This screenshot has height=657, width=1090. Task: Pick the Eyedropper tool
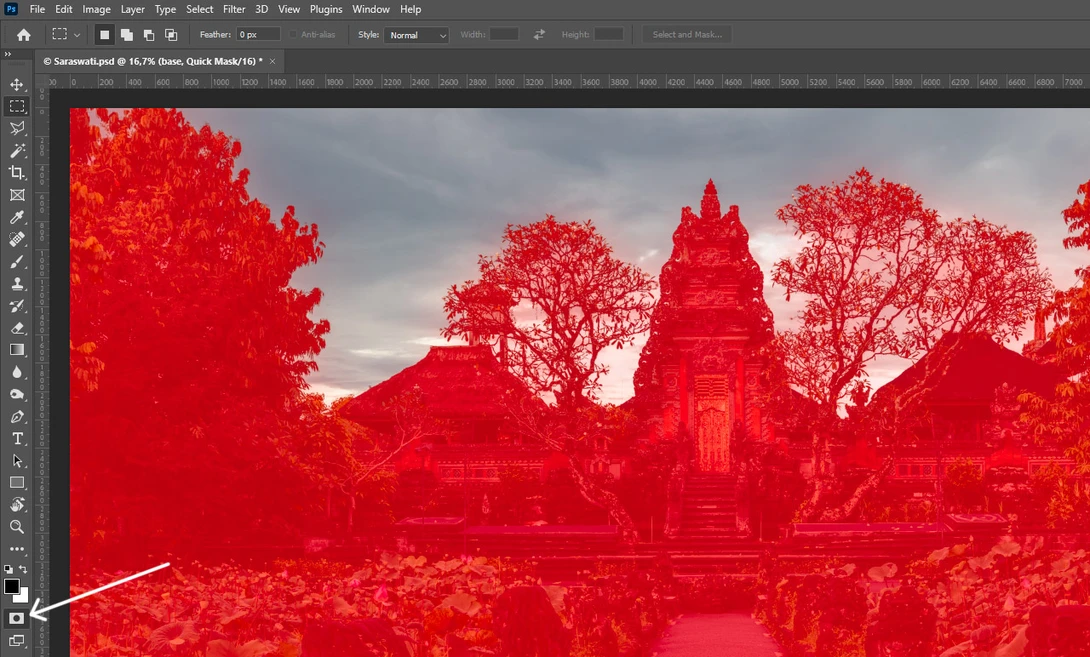[x=17, y=217]
